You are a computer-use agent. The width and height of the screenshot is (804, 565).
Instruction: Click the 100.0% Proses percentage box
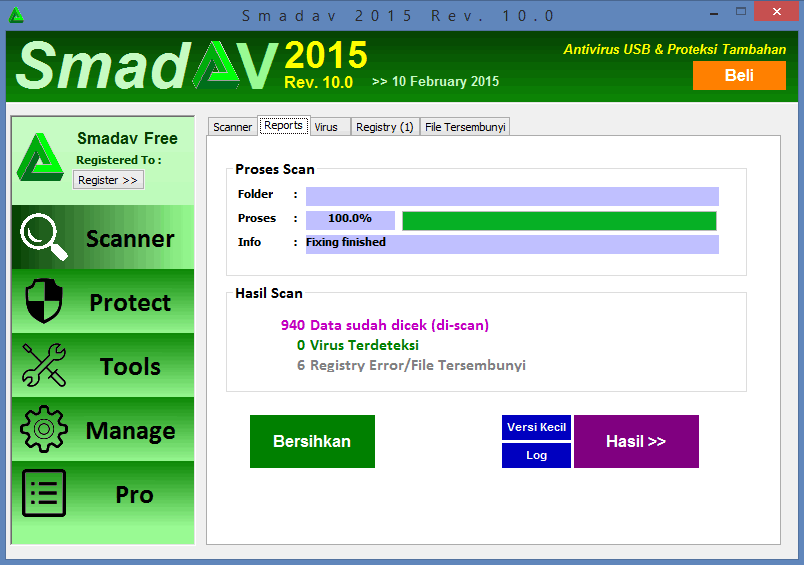coord(350,220)
